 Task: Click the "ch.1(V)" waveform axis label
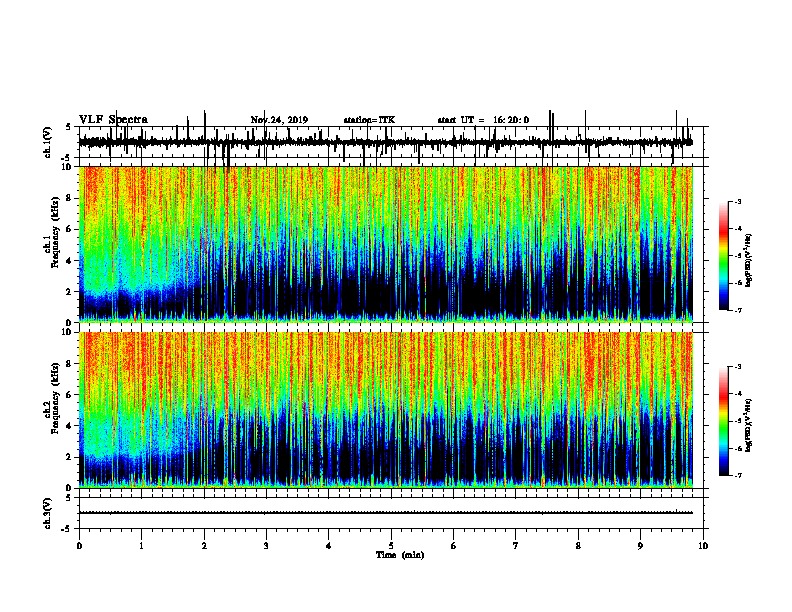pos(47,142)
